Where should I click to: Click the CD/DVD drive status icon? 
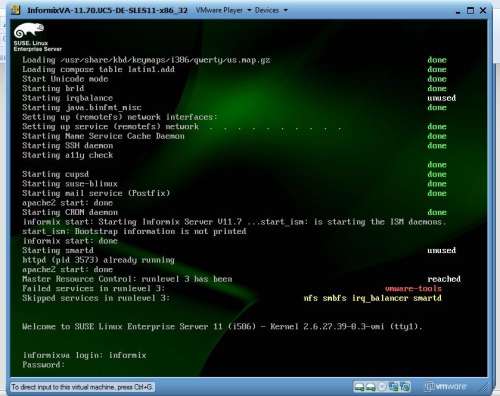(382, 387)
